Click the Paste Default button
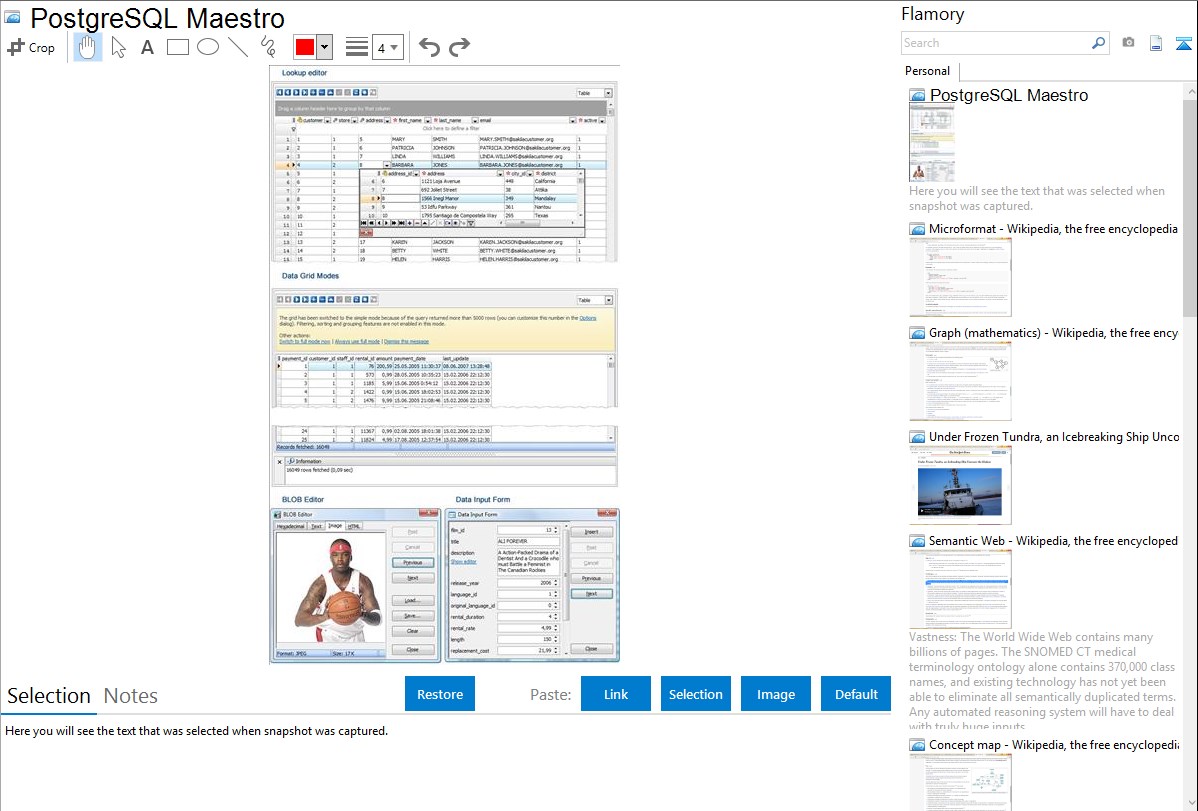1198x811 pixels. (x=856, y=694)
